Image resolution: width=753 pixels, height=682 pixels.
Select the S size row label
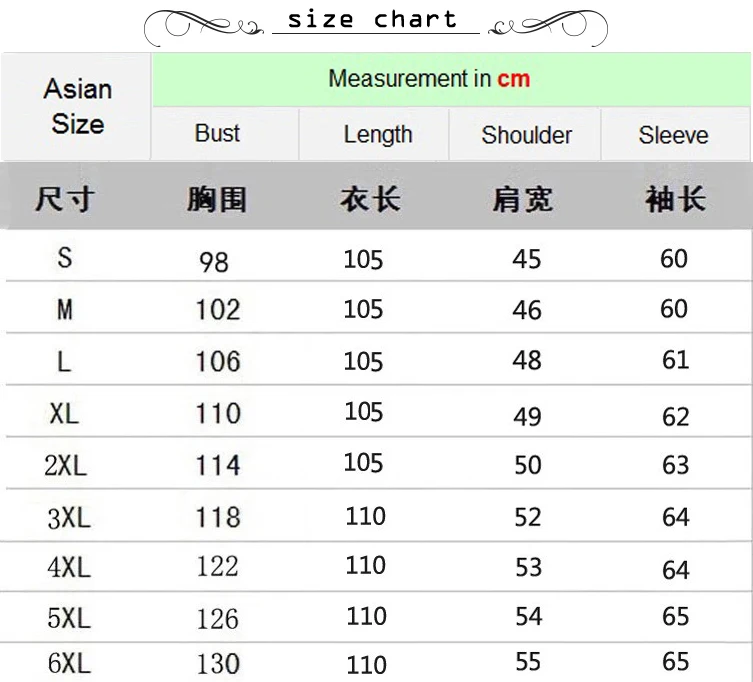click(65, 258)
